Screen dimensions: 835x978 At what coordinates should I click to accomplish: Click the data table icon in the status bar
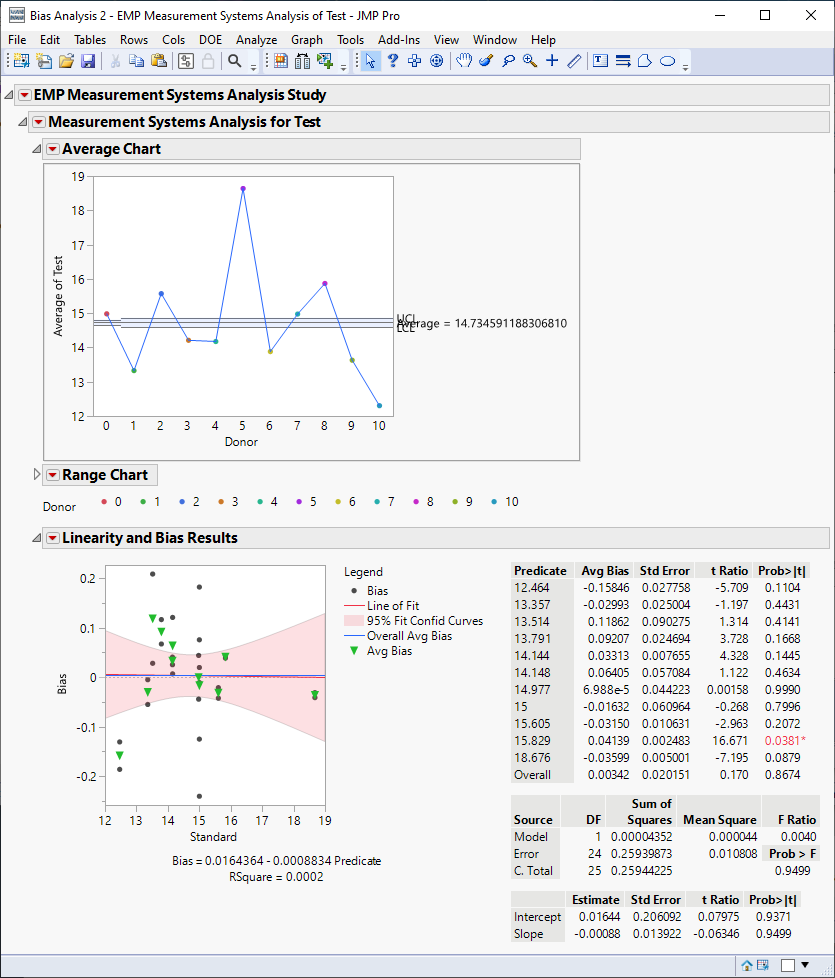click(763, 964)
